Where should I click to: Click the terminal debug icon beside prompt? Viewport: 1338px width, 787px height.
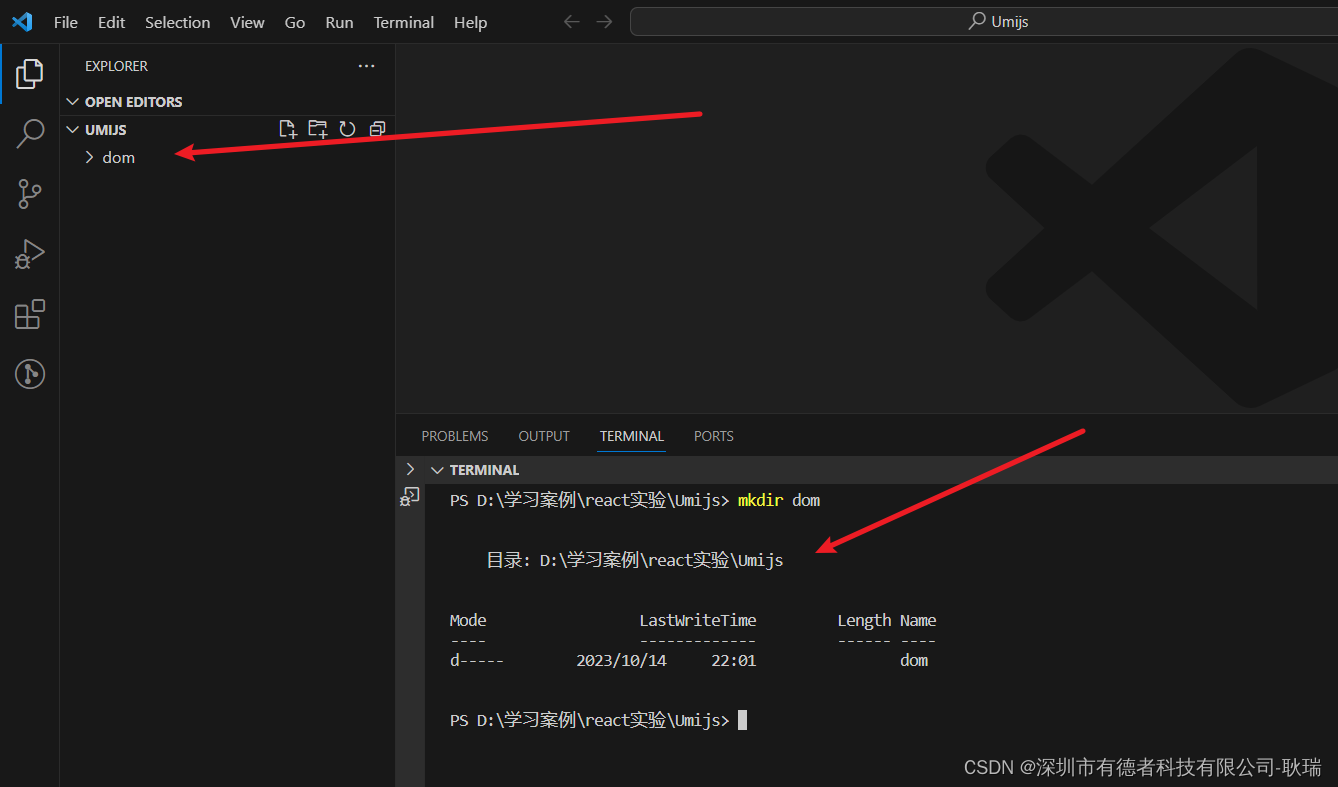click(x=410, y=496)
